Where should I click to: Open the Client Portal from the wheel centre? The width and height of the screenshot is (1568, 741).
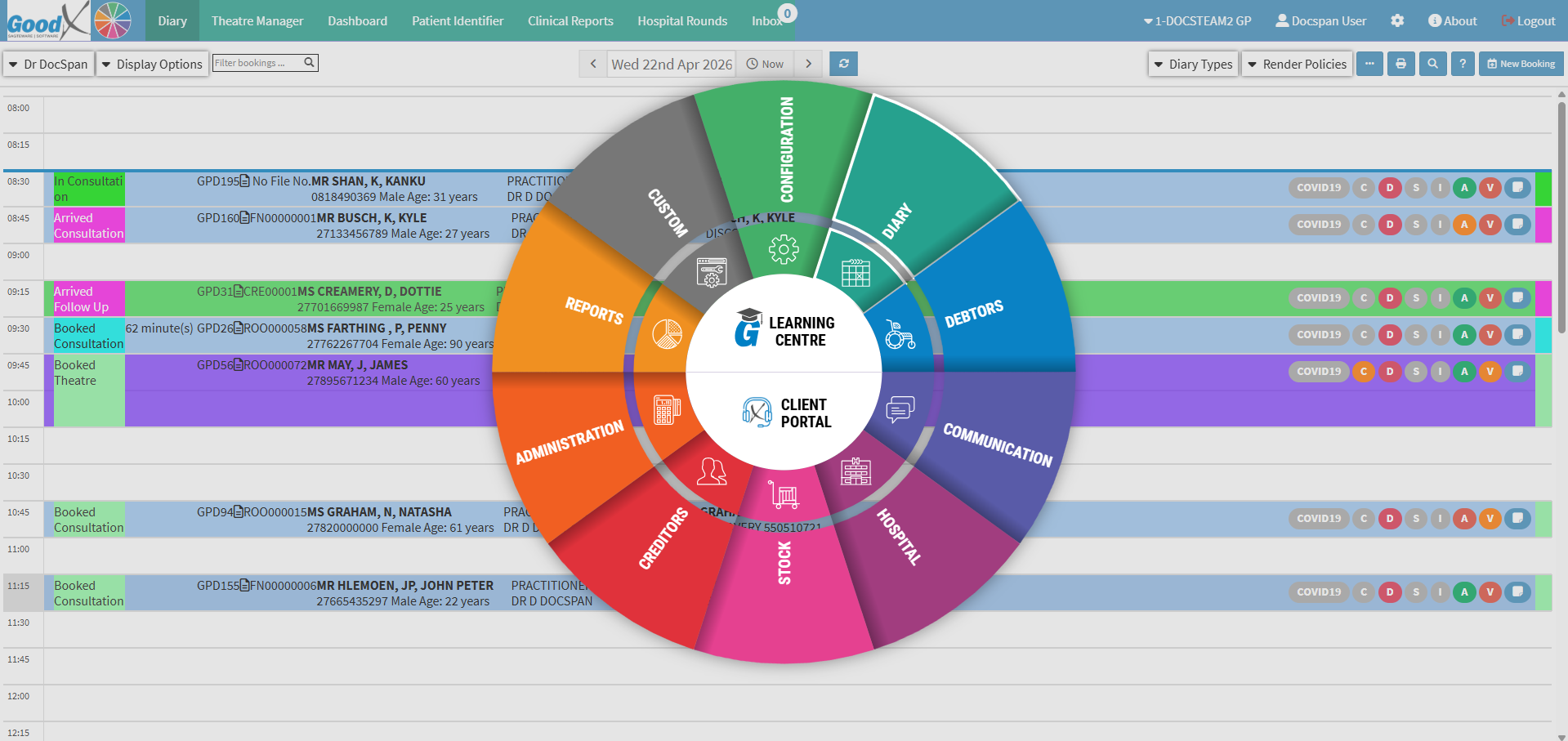click(786, 413)
